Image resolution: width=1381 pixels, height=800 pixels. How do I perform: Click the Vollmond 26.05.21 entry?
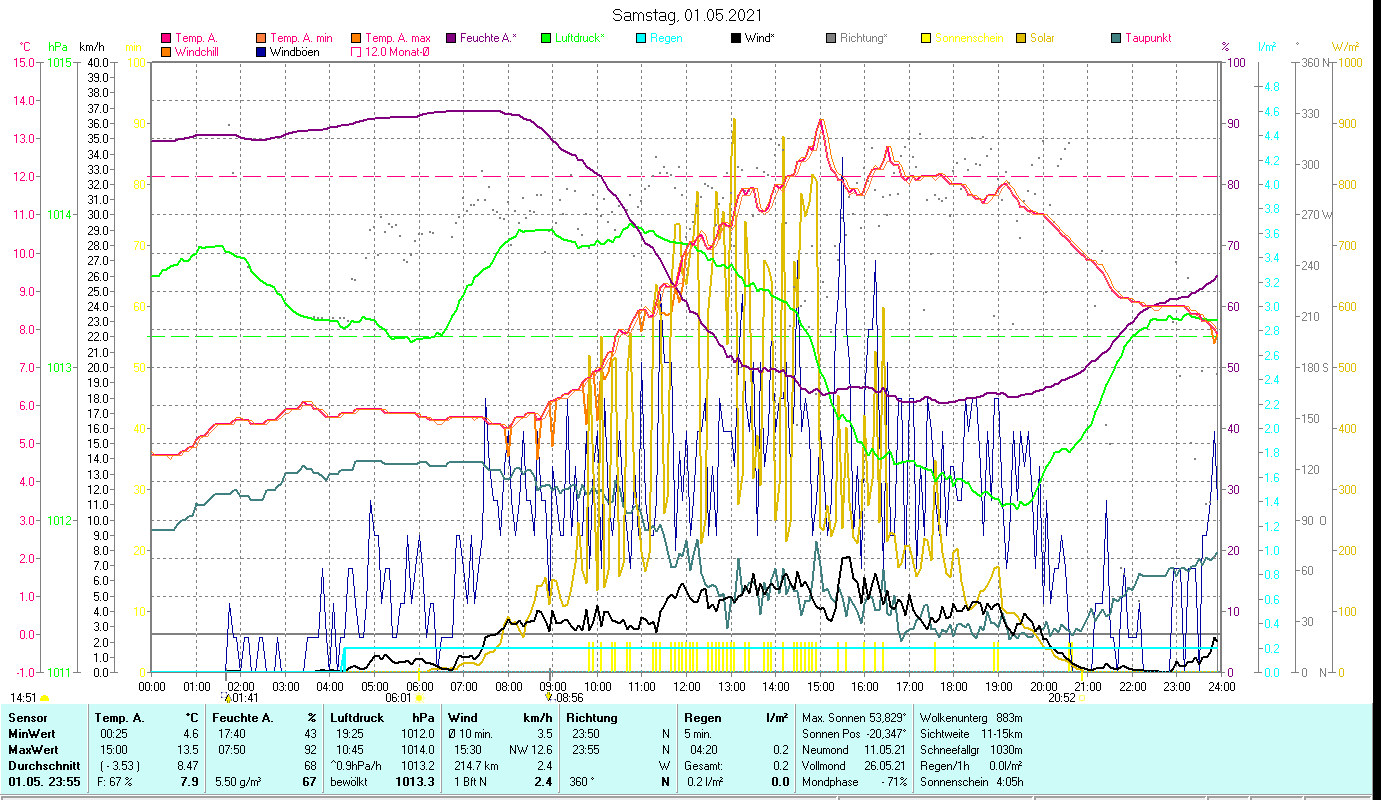tap(855, 765)
